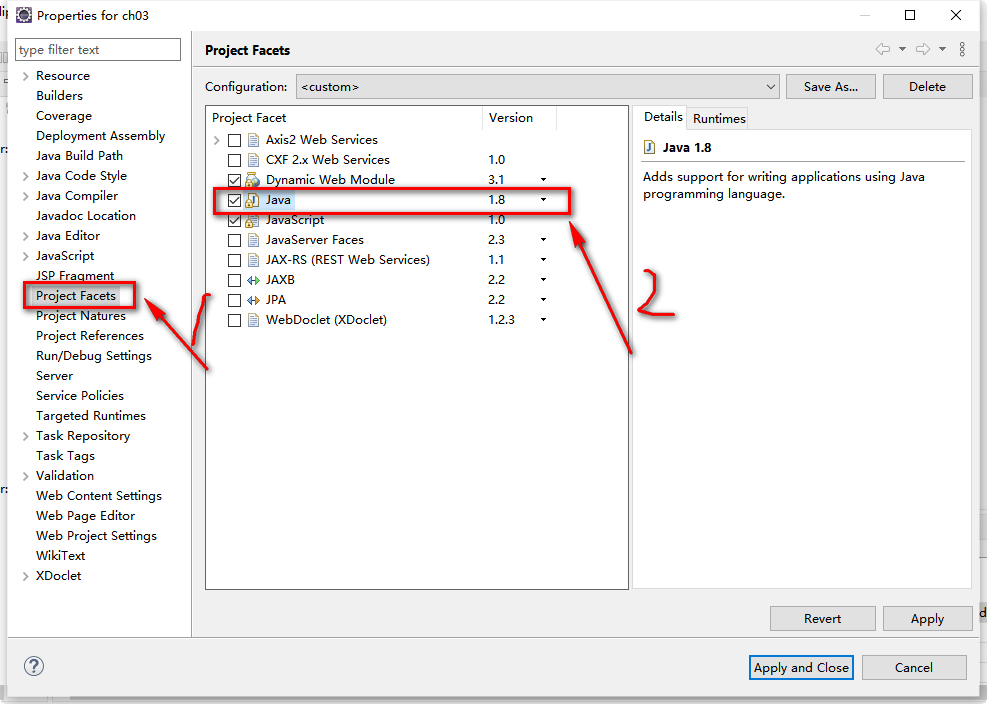This screenshot has height=704, width=987.
Task: Click the Save As button
Action: [x=830, y=86]
